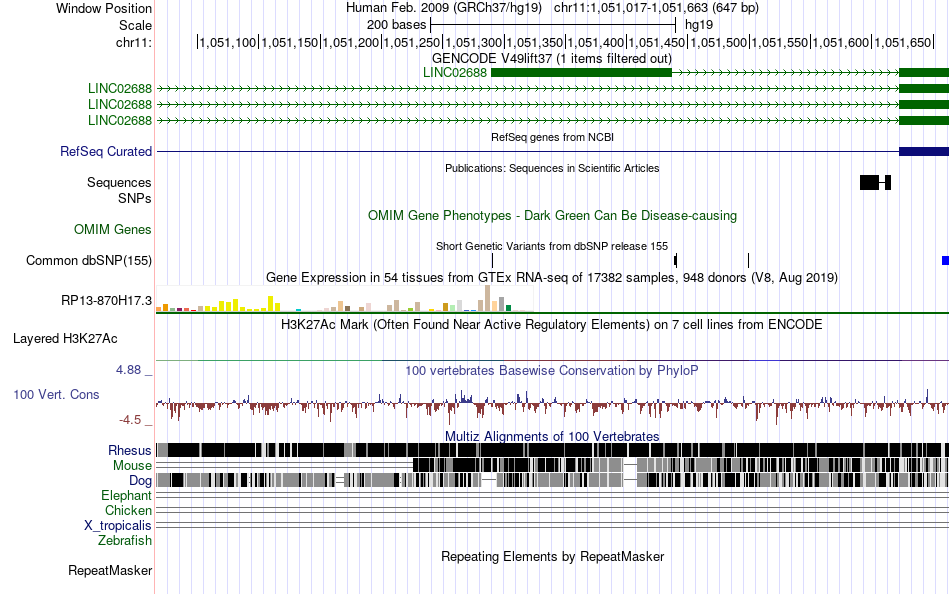
Task: Click Dog alignment label
Action: [x=140, y=481]
